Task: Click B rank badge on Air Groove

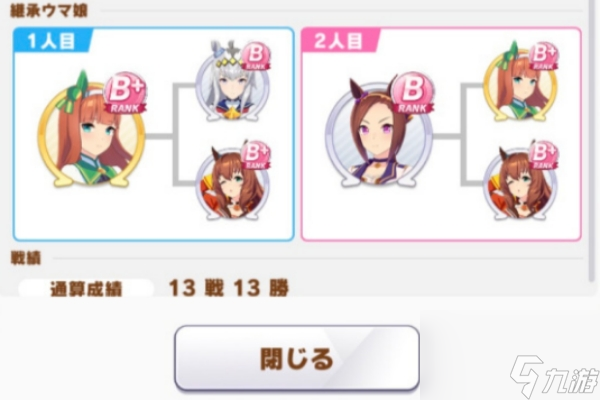Action: click(x=412, y=94)
